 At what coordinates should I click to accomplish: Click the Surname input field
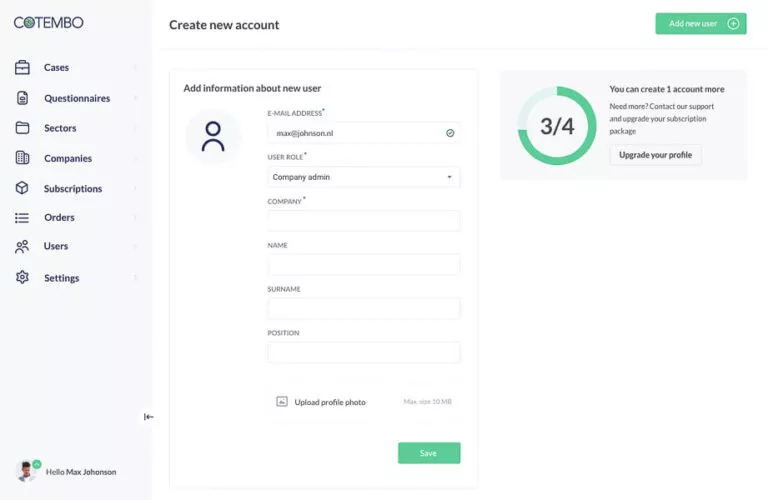pyautogui.click(x=363, y=309)
